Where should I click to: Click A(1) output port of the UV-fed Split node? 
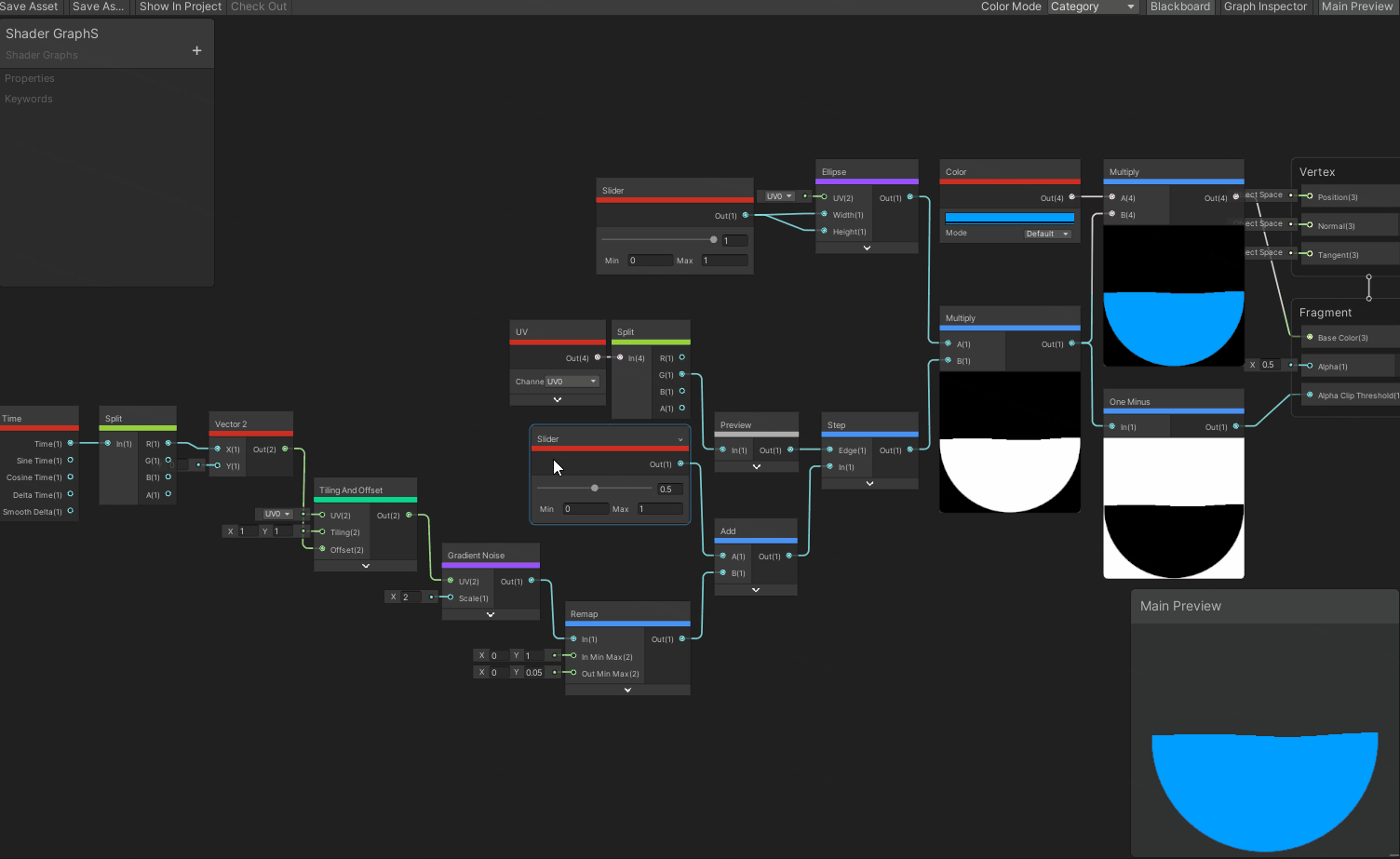[x=682, y=408]
